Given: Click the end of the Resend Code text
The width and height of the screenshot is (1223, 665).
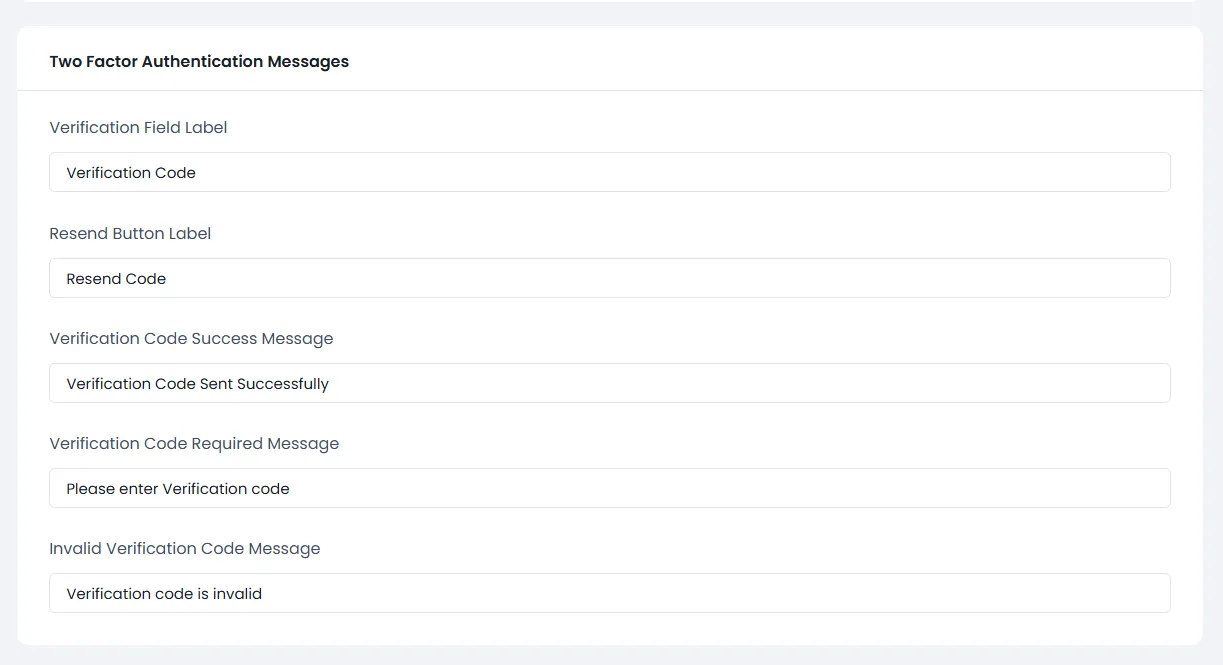Looking at the screenshot, I should point(167,278).
